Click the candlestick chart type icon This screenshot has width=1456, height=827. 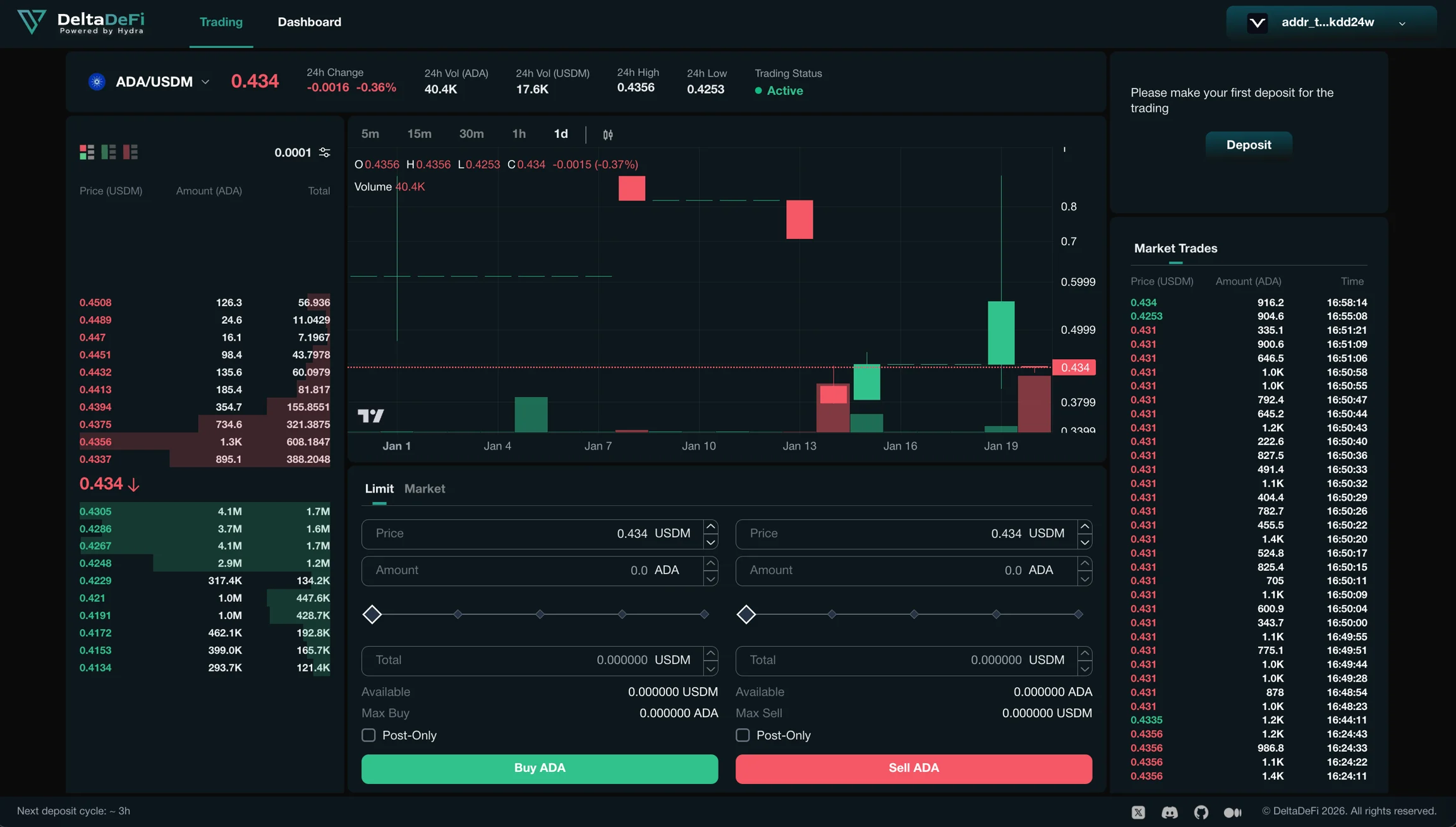click(608, 134)
